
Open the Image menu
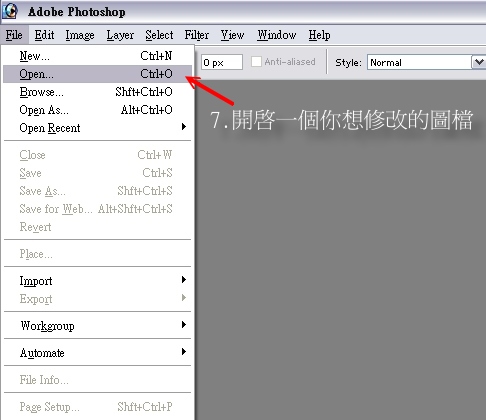(80, 35)
